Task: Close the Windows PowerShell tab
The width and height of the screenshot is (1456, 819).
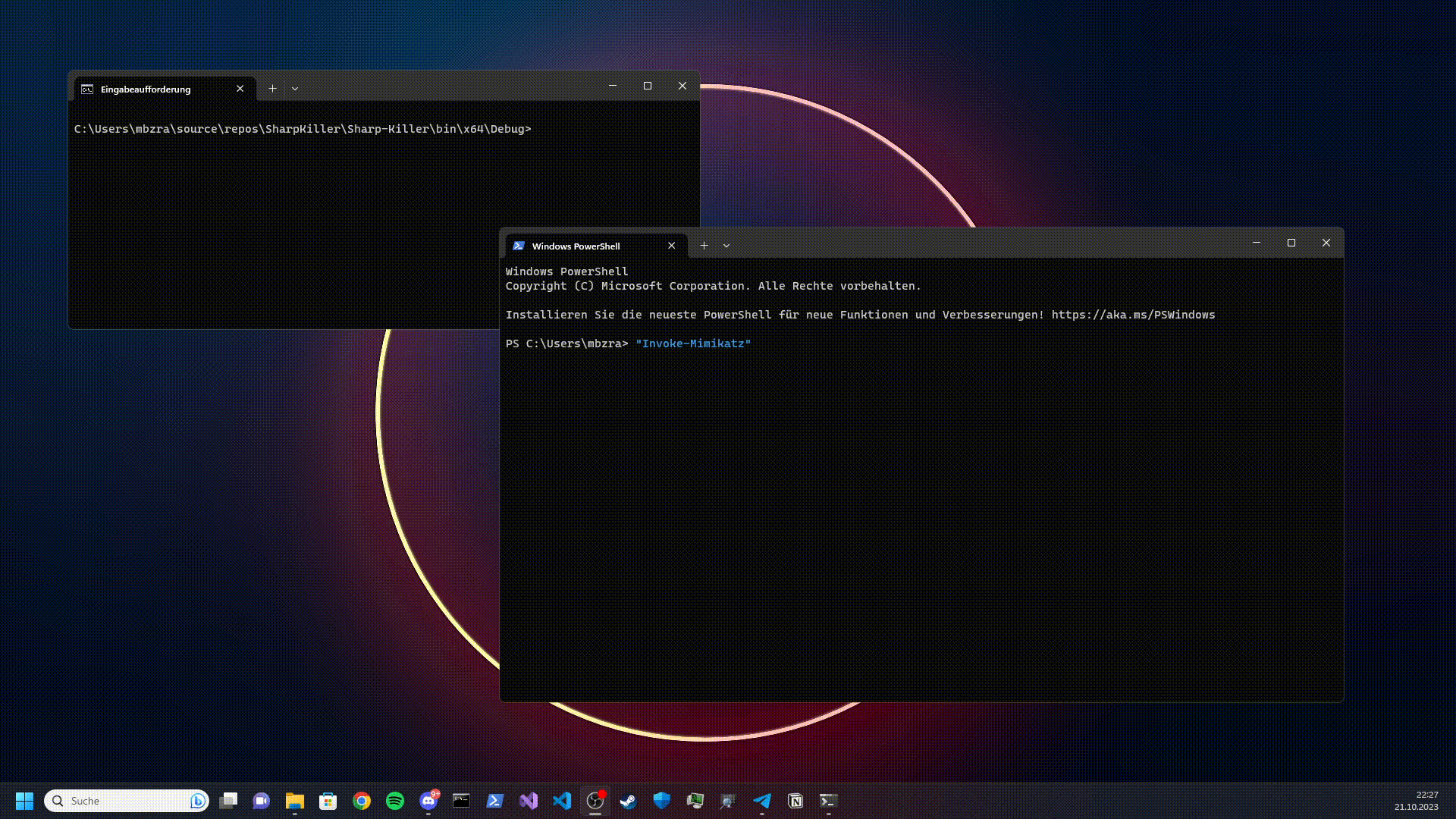Action: pyautogui.click(x=671, y=246)
